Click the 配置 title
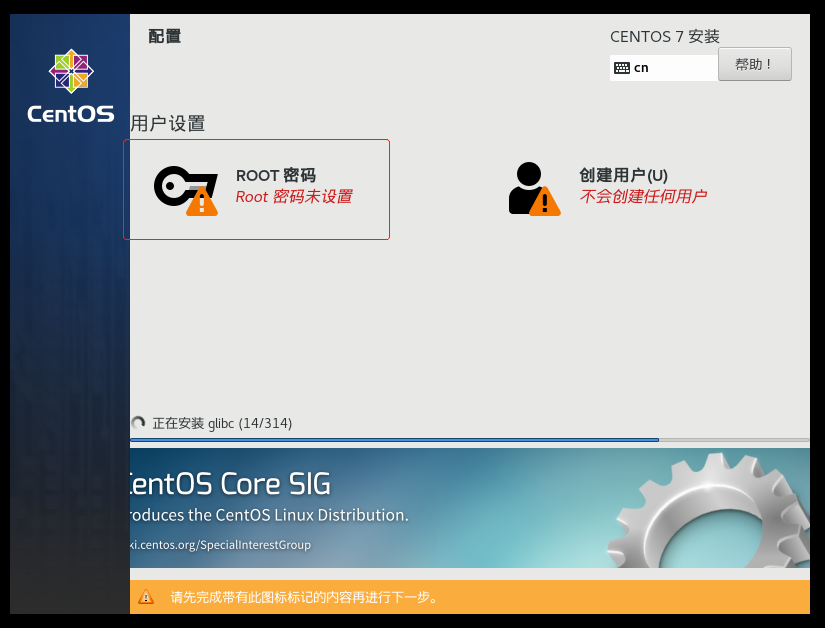The width and height of the screenshot is (825, 628). point(165,36)
